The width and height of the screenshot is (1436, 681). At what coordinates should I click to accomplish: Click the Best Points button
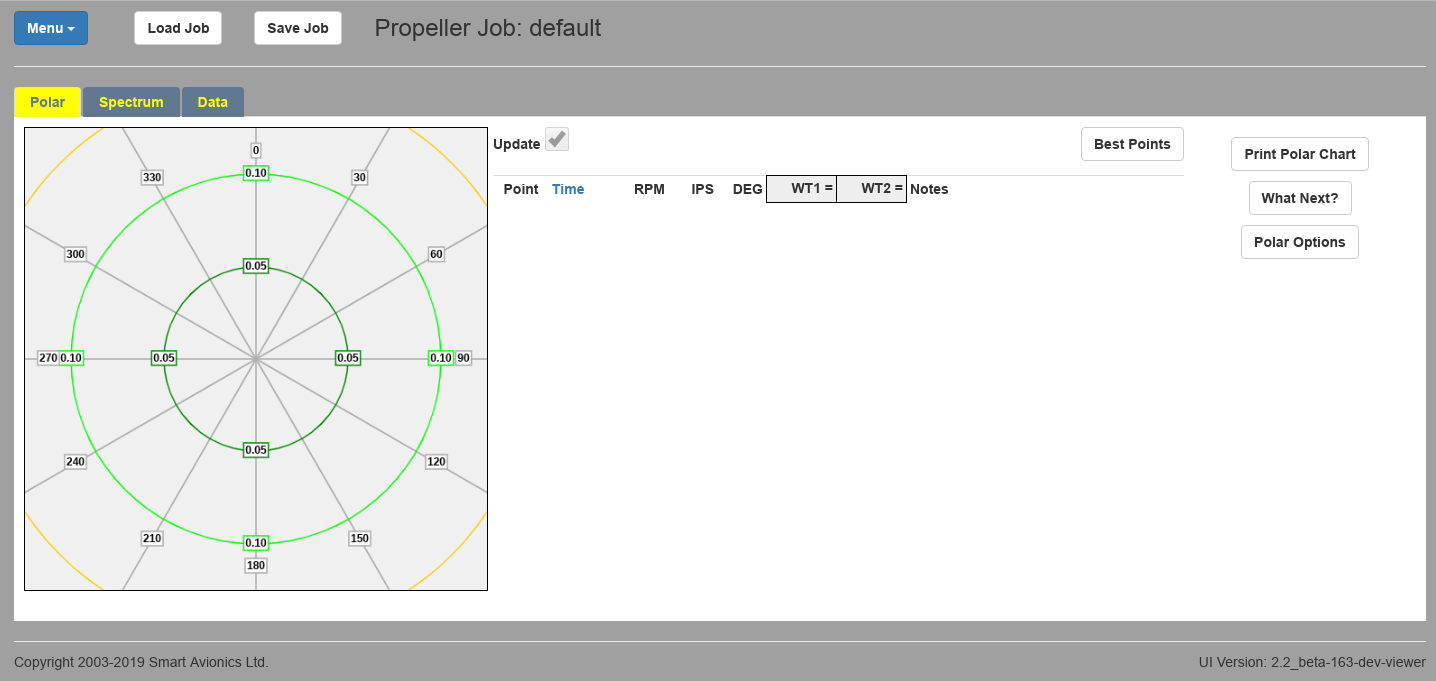click(x=1132, y=144)
